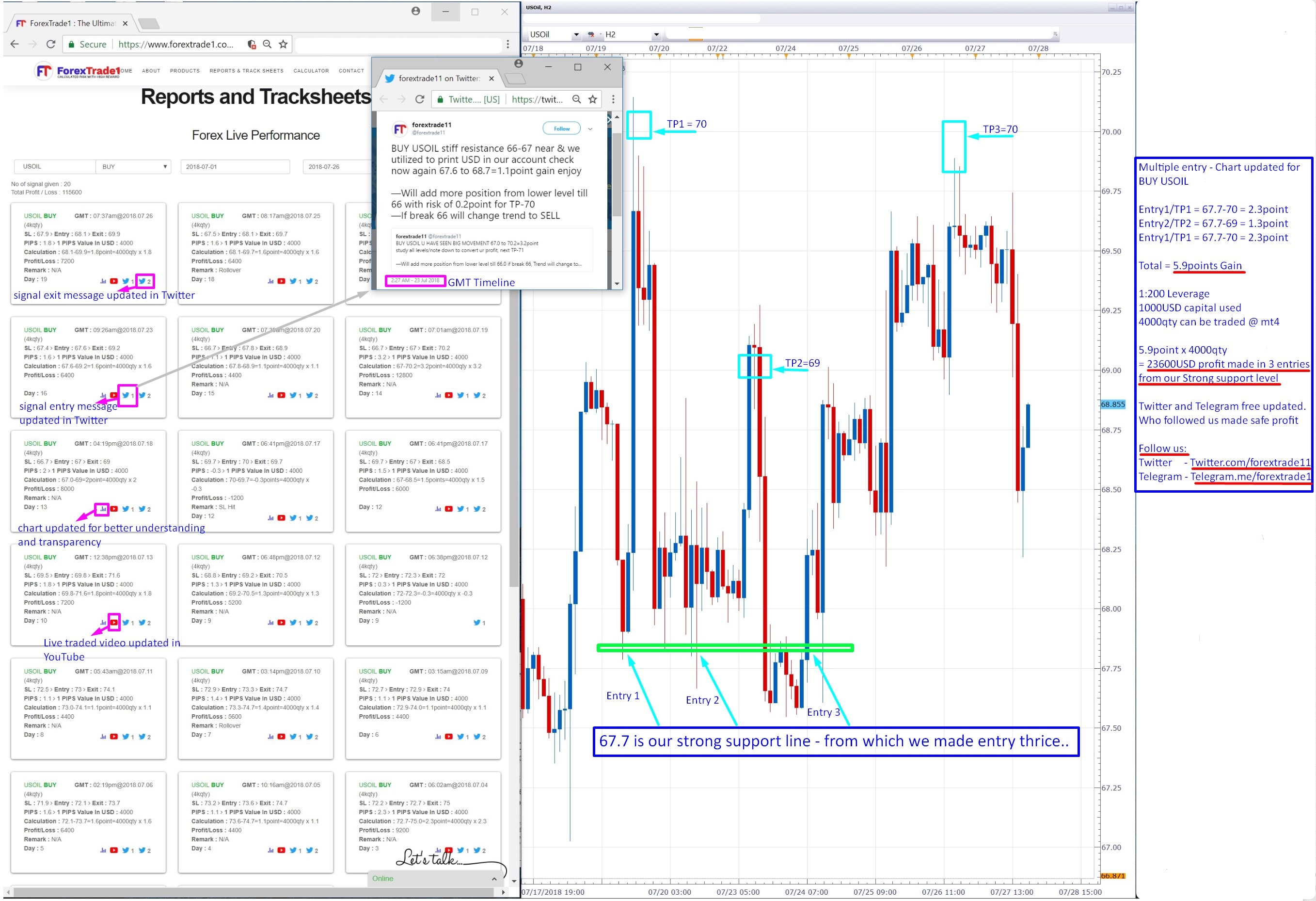Image resolution: width=1316 pixels, height=901 pixels.
Task: Open the YouTube video icon on the 12:38pm@2018.07.13 card
Action: point(114,623)
